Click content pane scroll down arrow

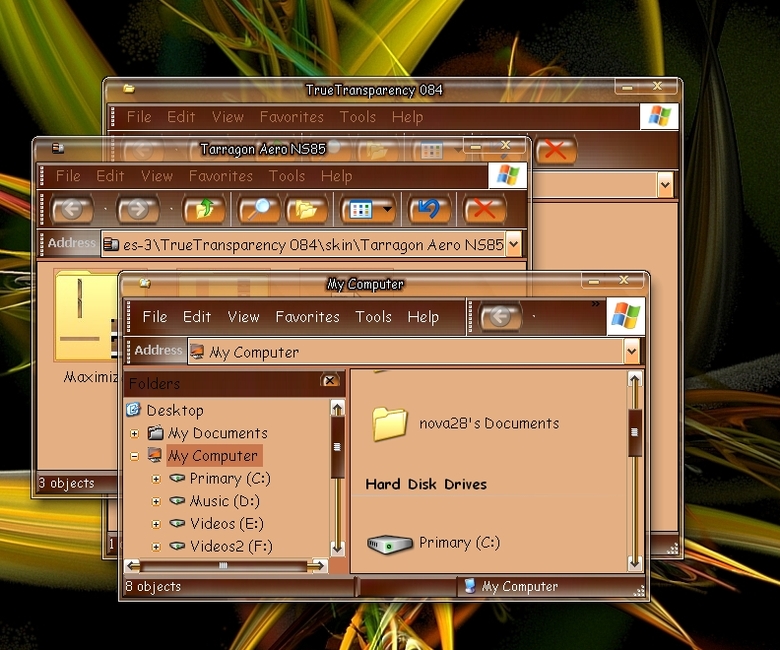tap(635, 562)
